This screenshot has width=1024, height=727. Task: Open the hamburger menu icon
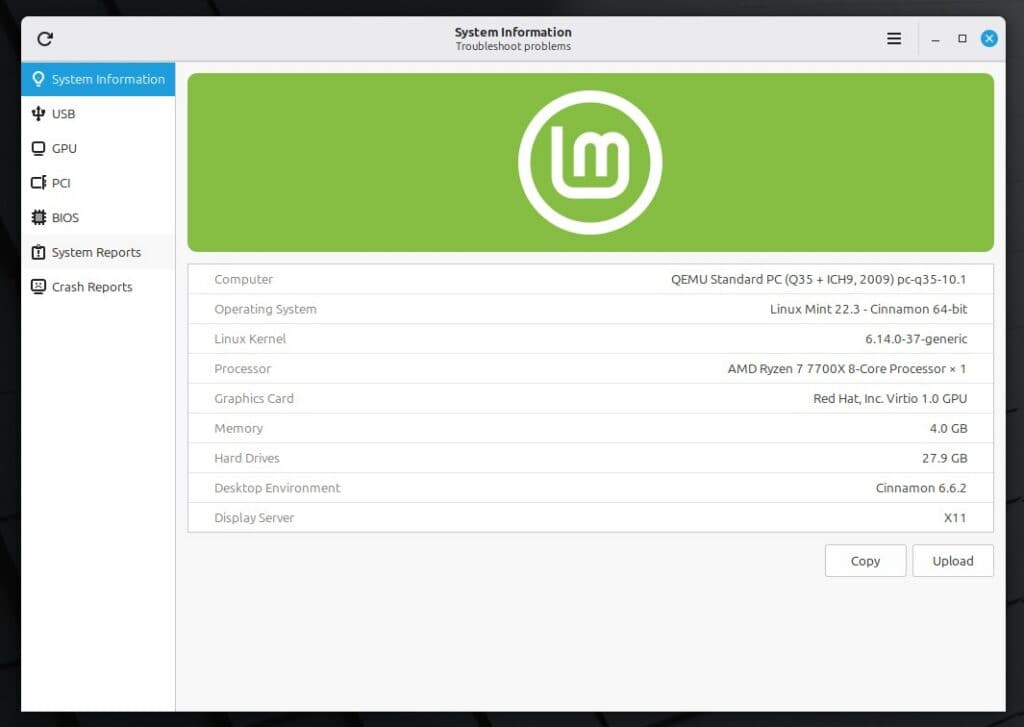pyautogui.click(x=893, y=38)
